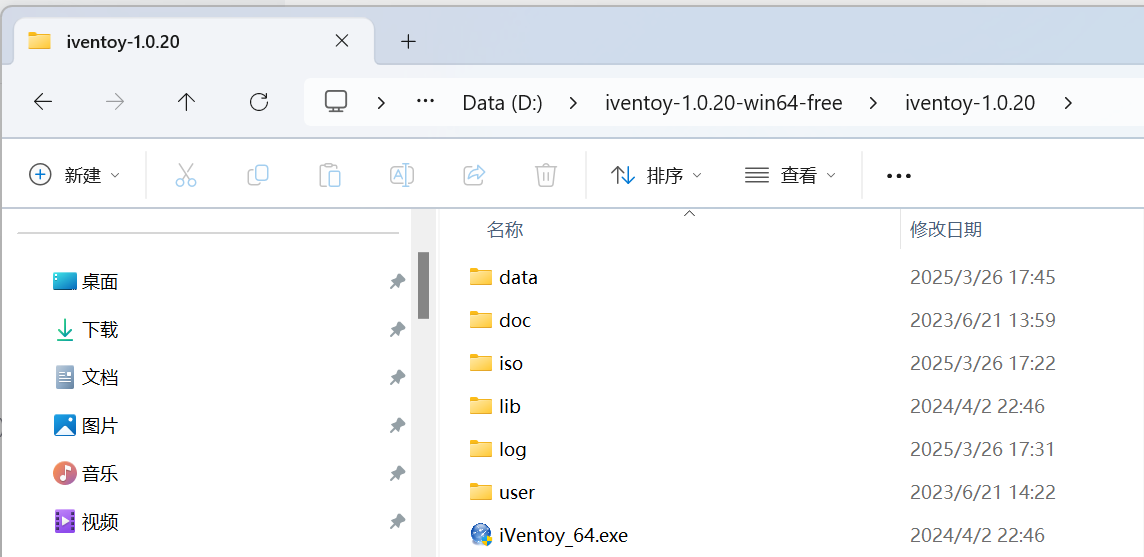Click the navigation pane scrollbar thumb
The width and height of the screenshot is (1144, 557).
(423, 285)
